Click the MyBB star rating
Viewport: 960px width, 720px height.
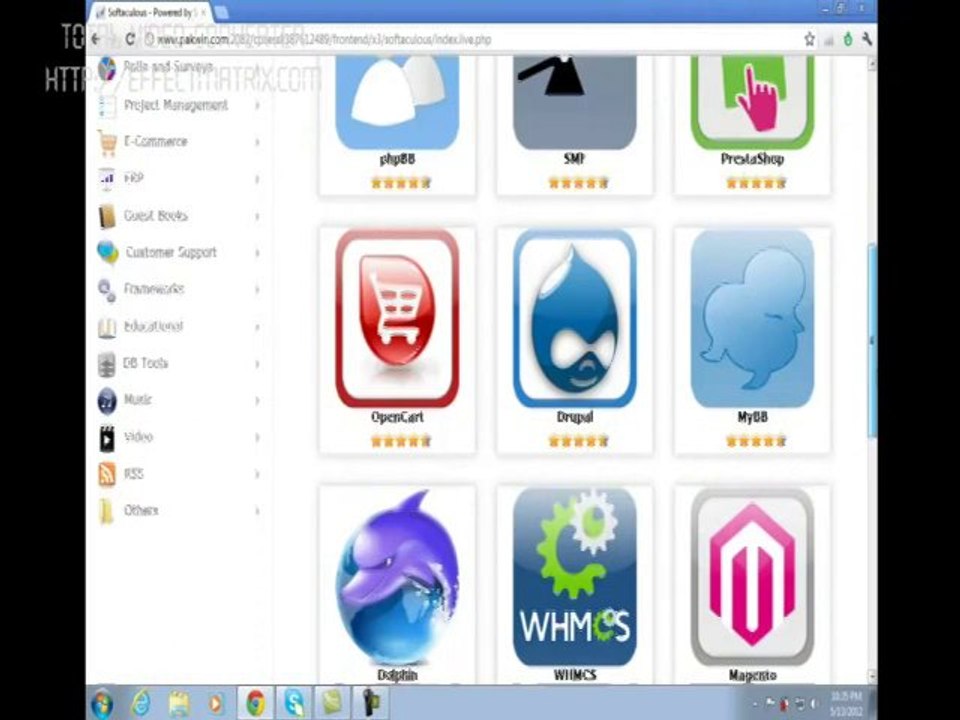(756, 441)
